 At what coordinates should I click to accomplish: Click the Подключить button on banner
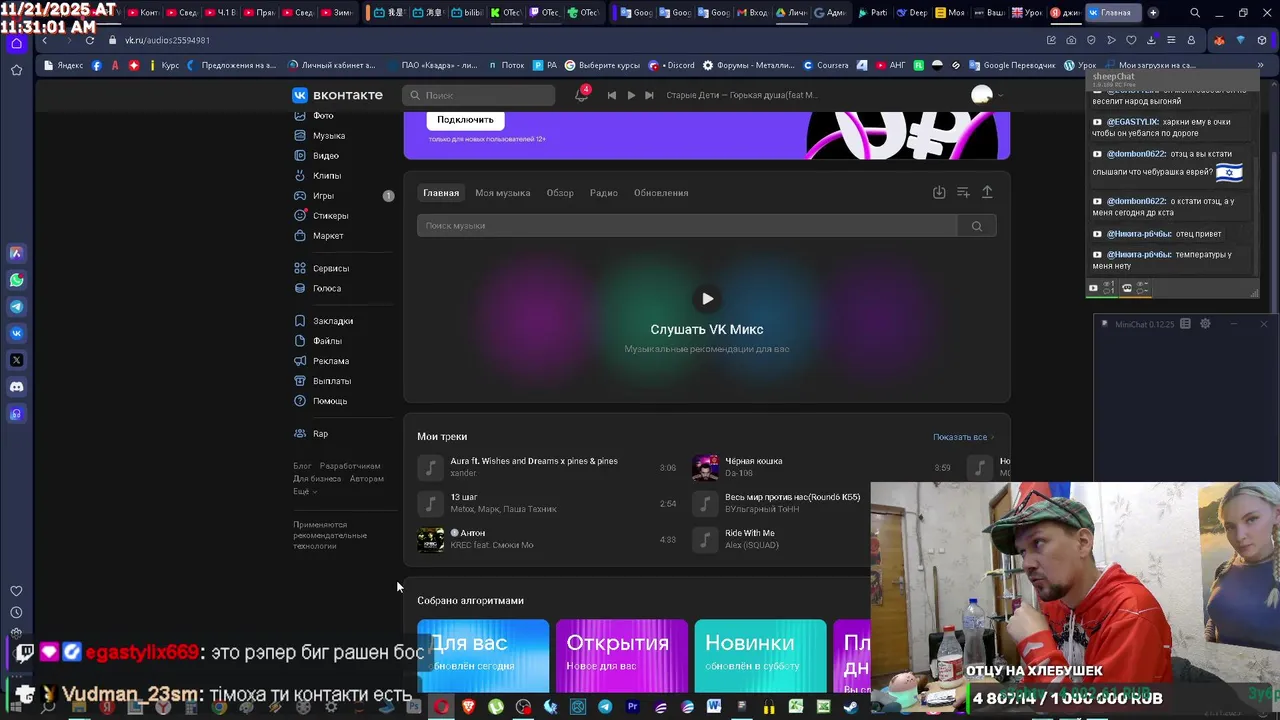click(x=465, y=119)
